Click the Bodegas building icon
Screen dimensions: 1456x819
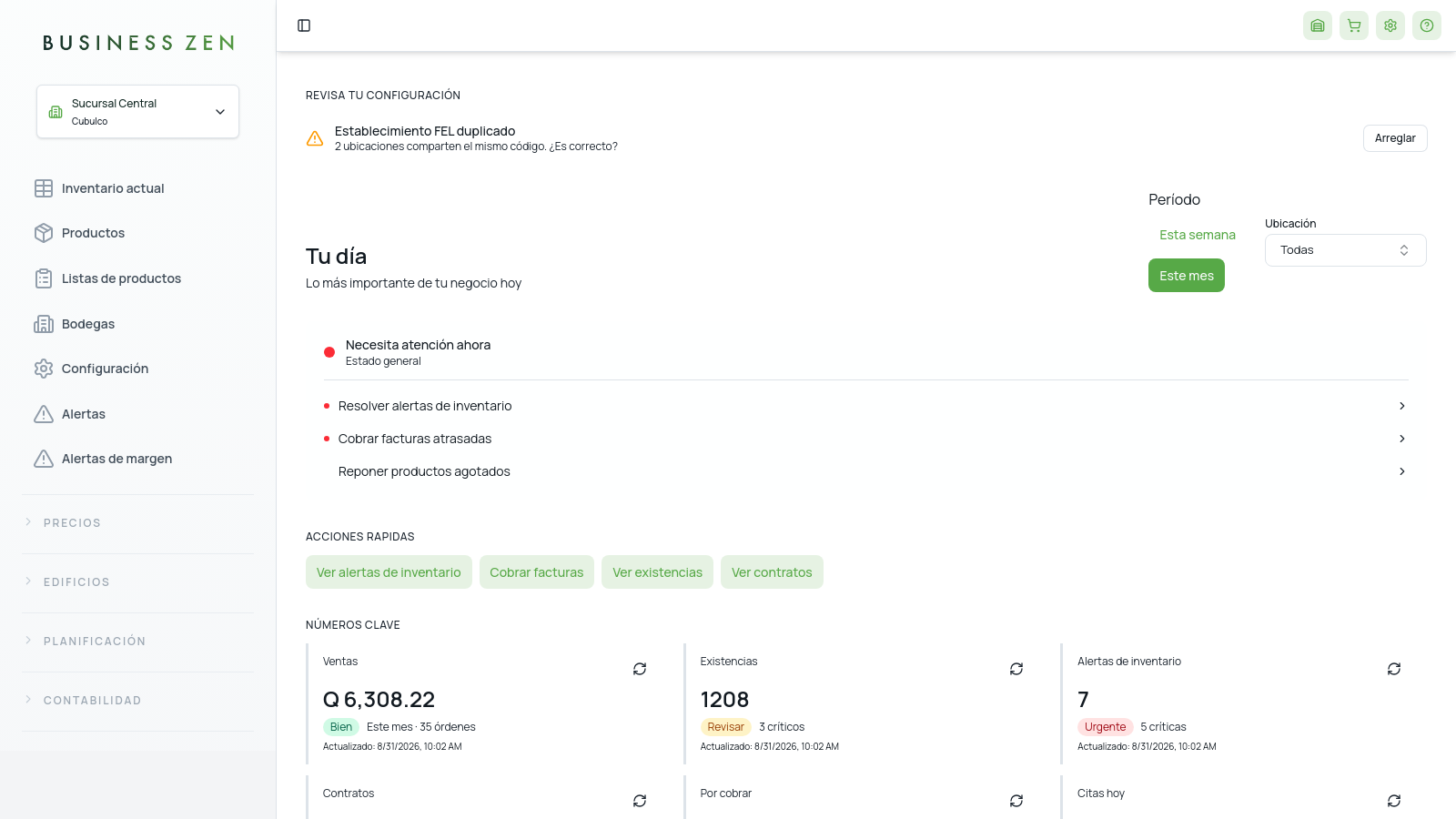pos(44,324)
